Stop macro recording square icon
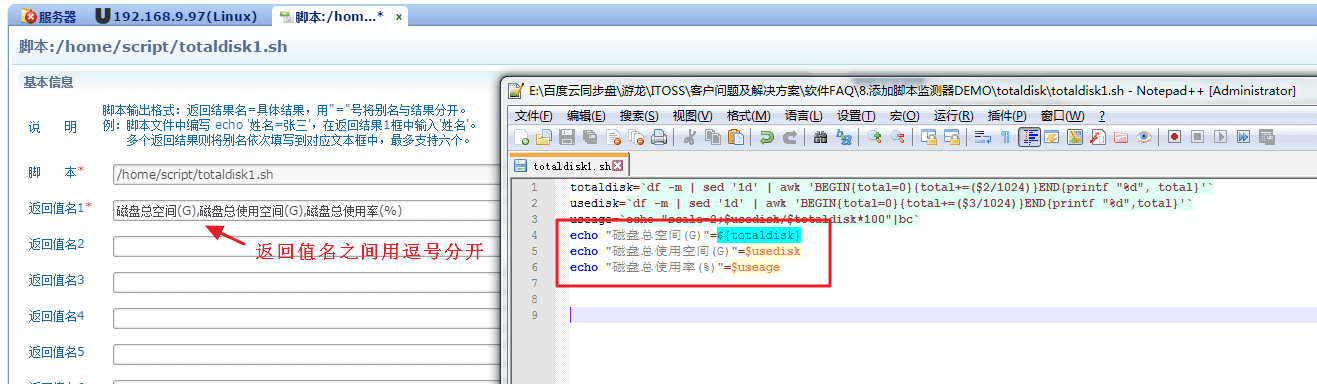1317x384 pixels. (x=1197, y=137)
